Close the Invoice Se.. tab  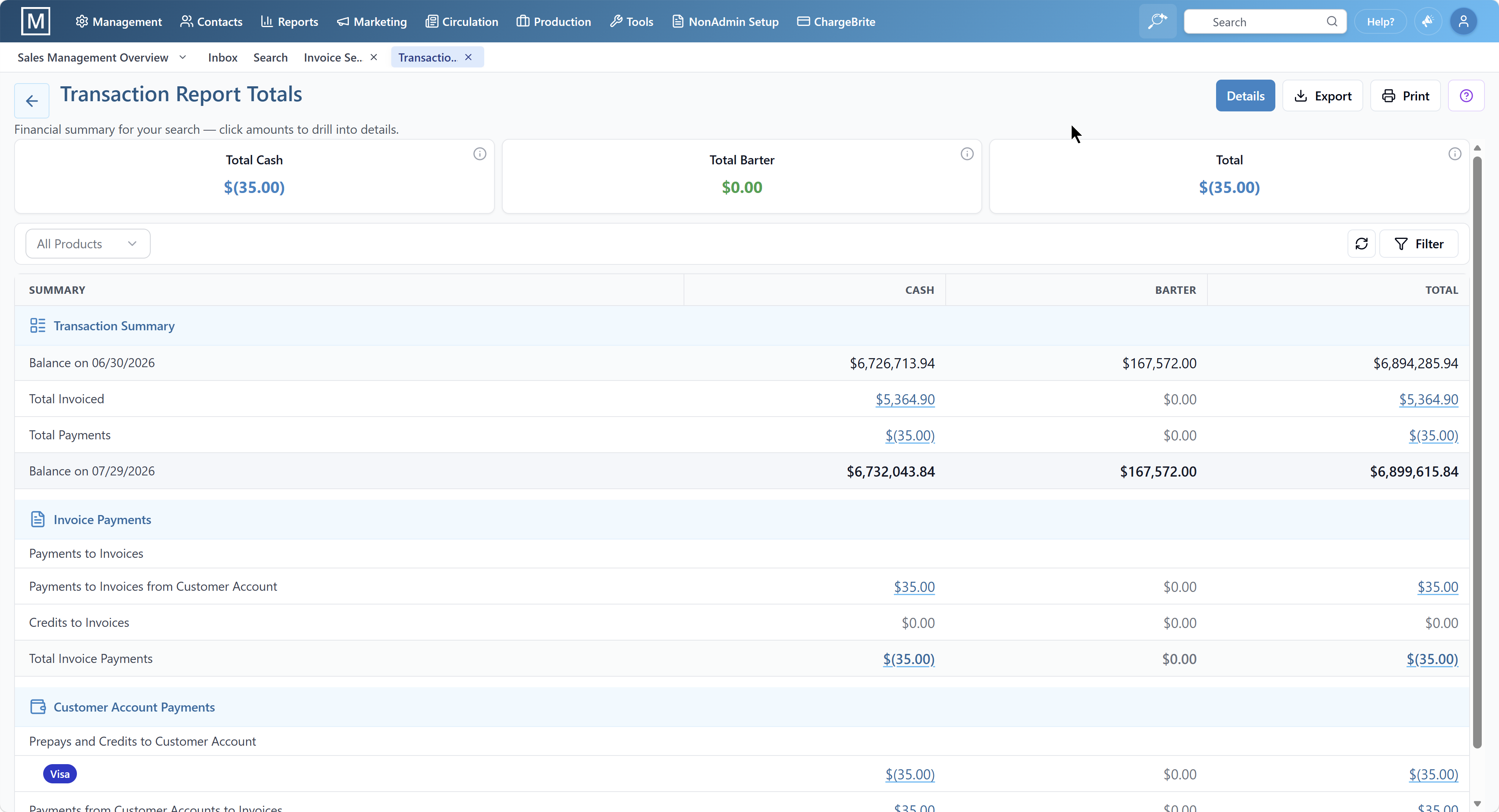pos(374,57)
